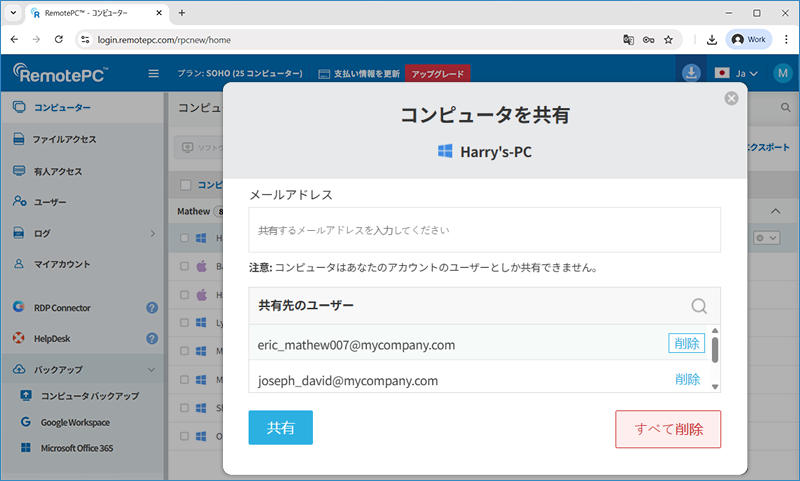Click the translate page icon in address bar
The image size is (800, 481).
629,39
